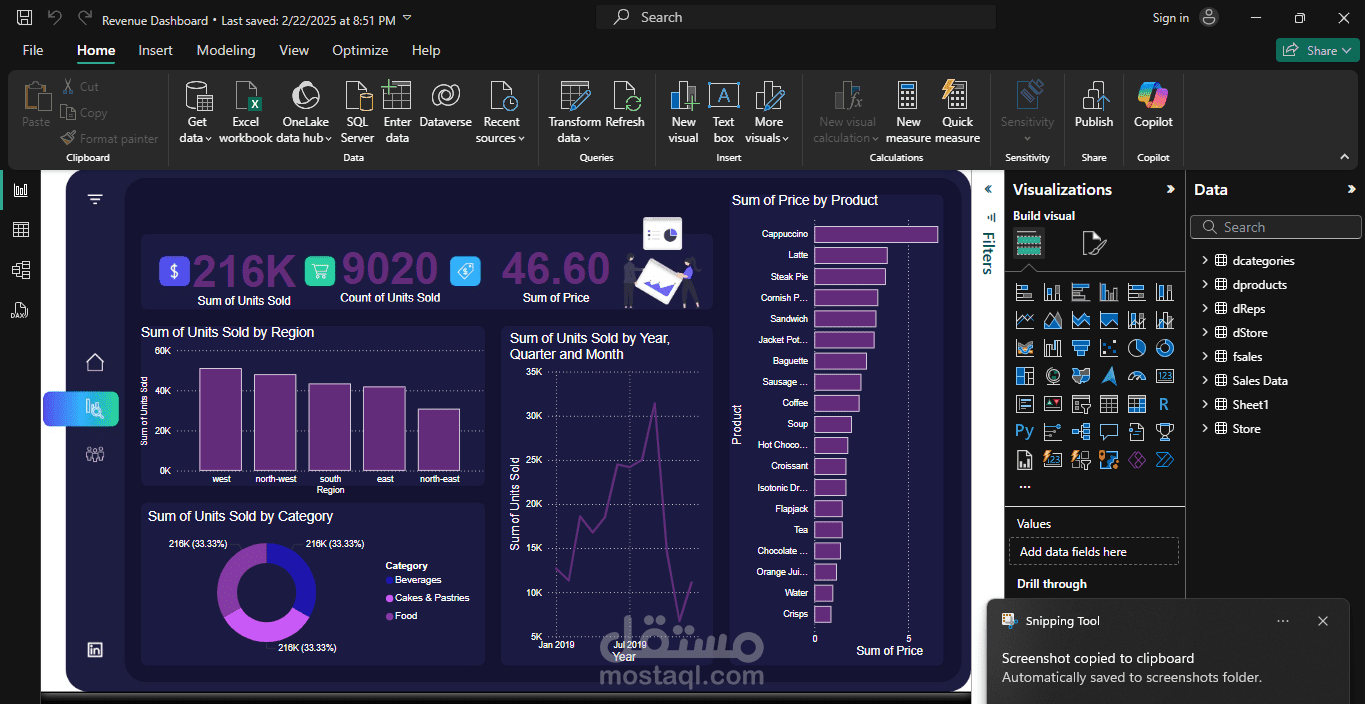Screen dimensions: 1365x704
Task: Click Excel workbook data source
Action: pos(246,112)
